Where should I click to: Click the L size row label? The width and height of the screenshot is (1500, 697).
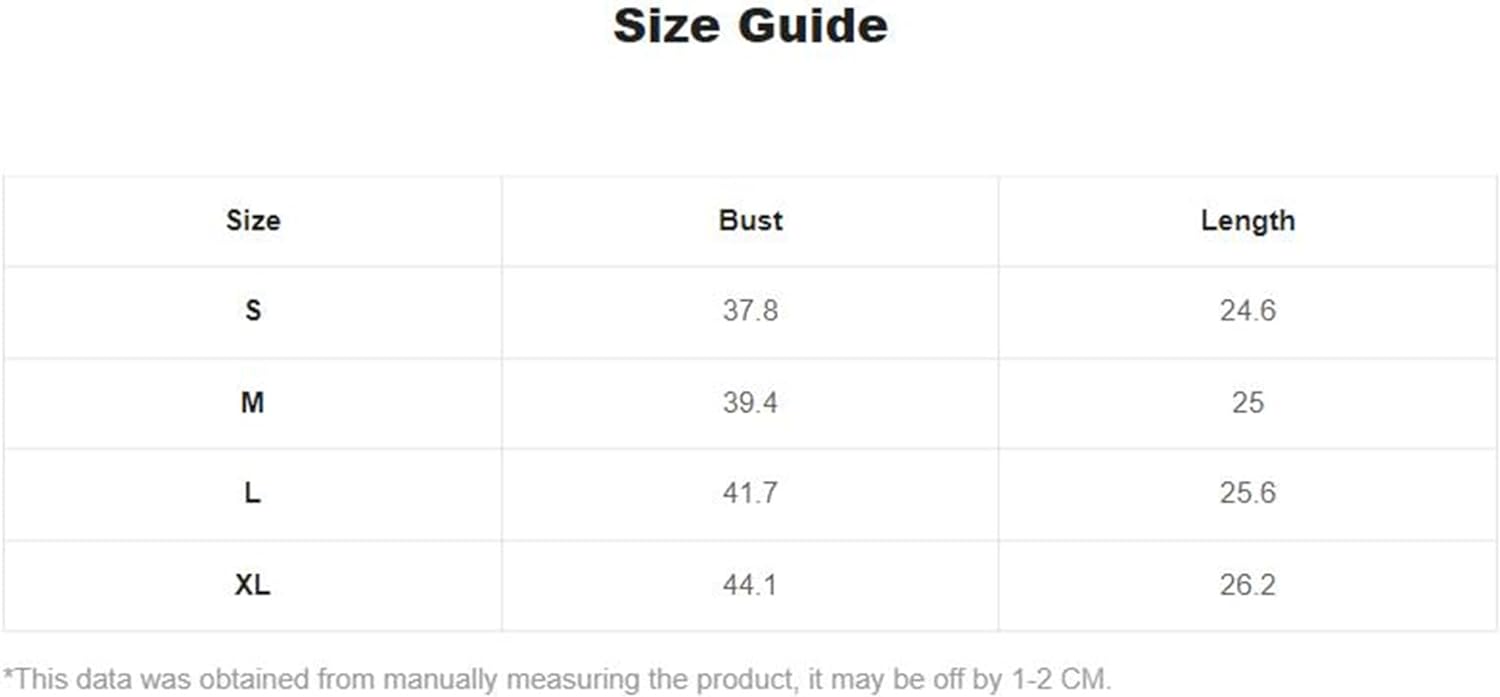tap(253, 494)
